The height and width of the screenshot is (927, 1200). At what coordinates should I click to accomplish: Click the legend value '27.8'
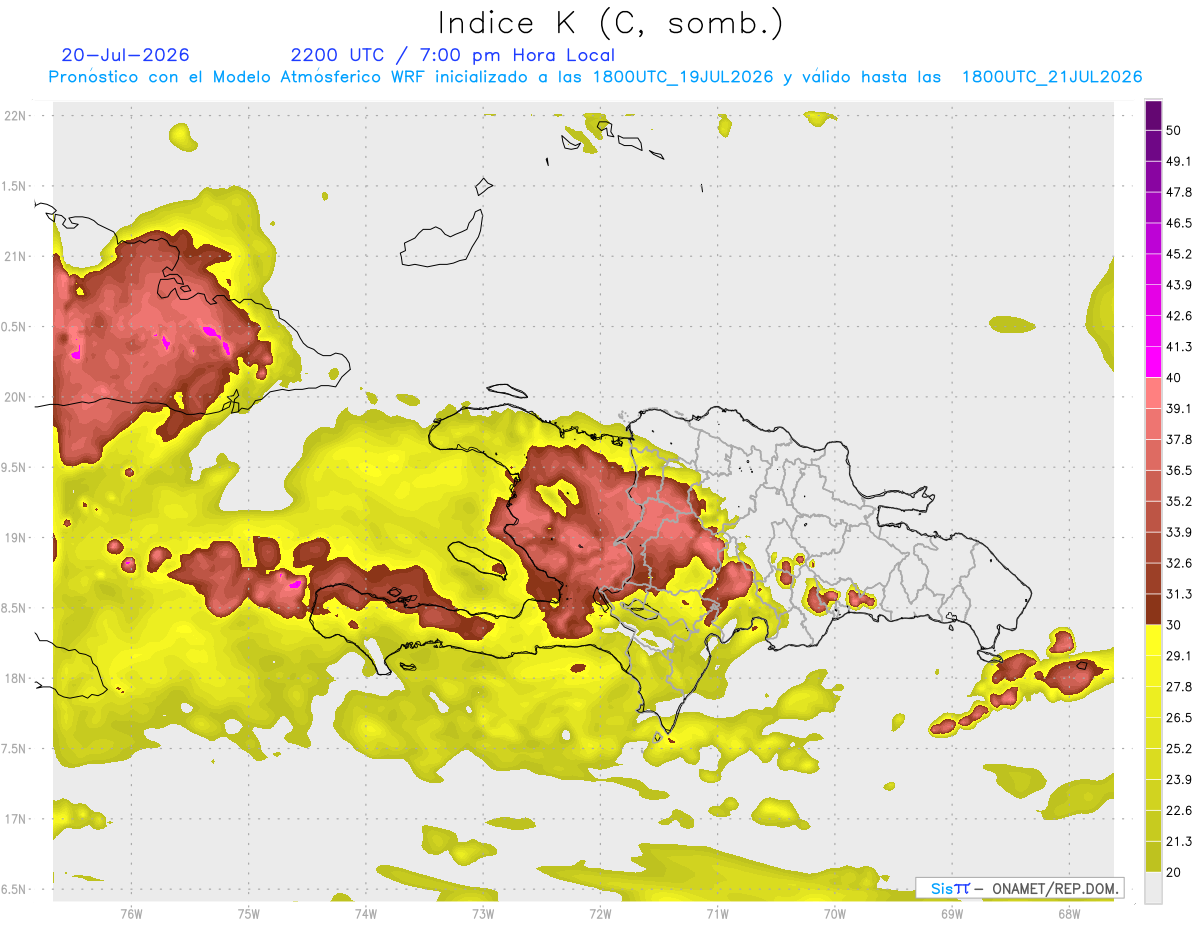(x=1179, y=687)
